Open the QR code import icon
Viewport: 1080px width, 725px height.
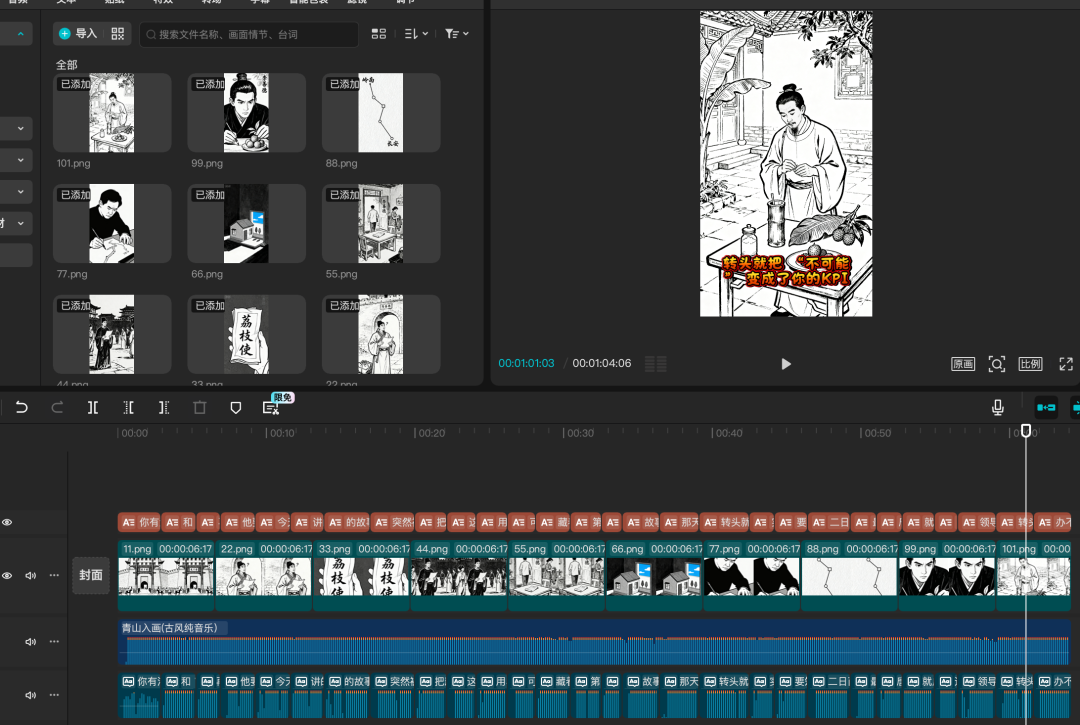pyautogui.click(x=118, y=34)
